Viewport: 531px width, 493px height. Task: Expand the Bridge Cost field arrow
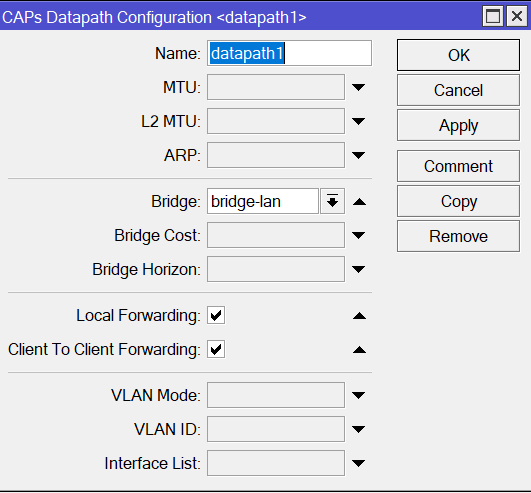tap(358, 235)
